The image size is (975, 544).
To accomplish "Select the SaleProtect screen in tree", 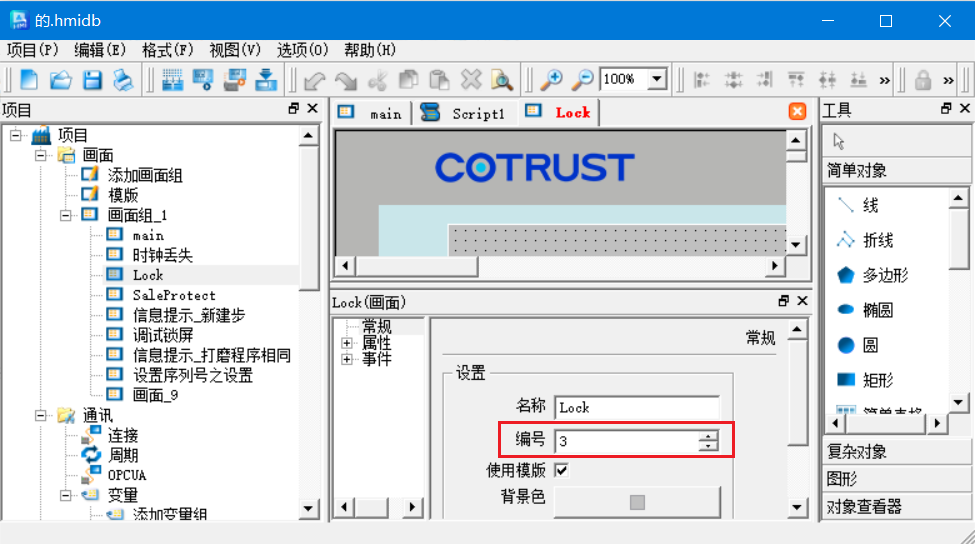I will [x=174, y=295].
